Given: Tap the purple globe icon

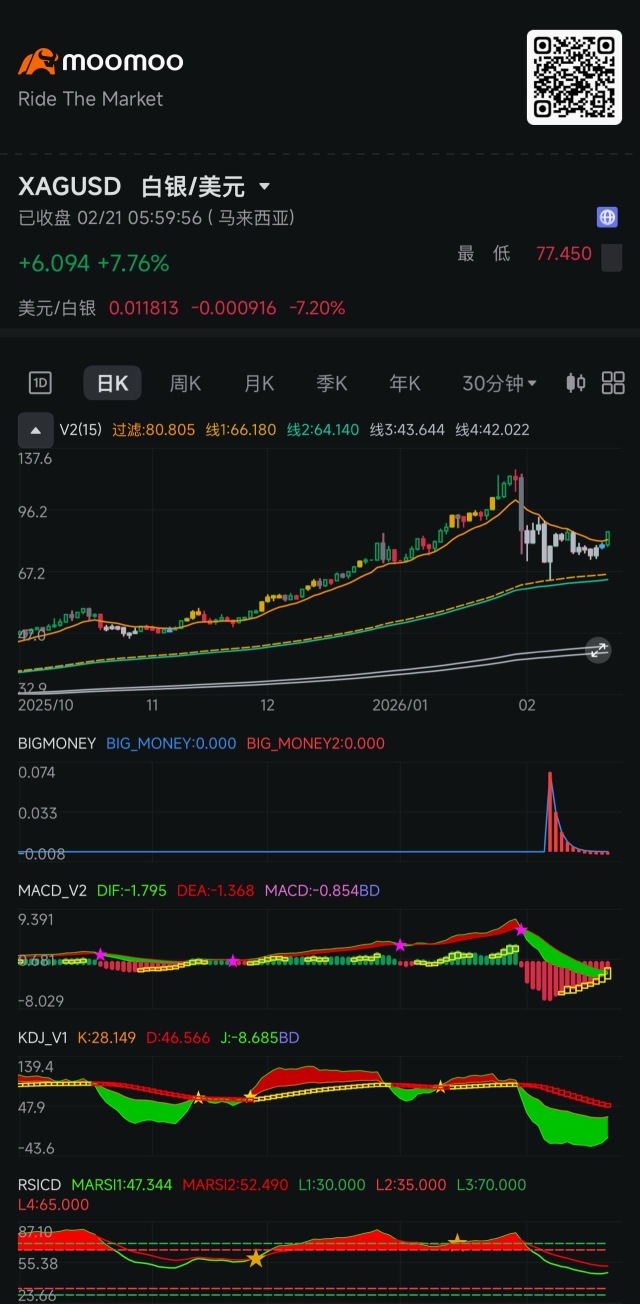Looking at the screenshot, I should 606,217.
